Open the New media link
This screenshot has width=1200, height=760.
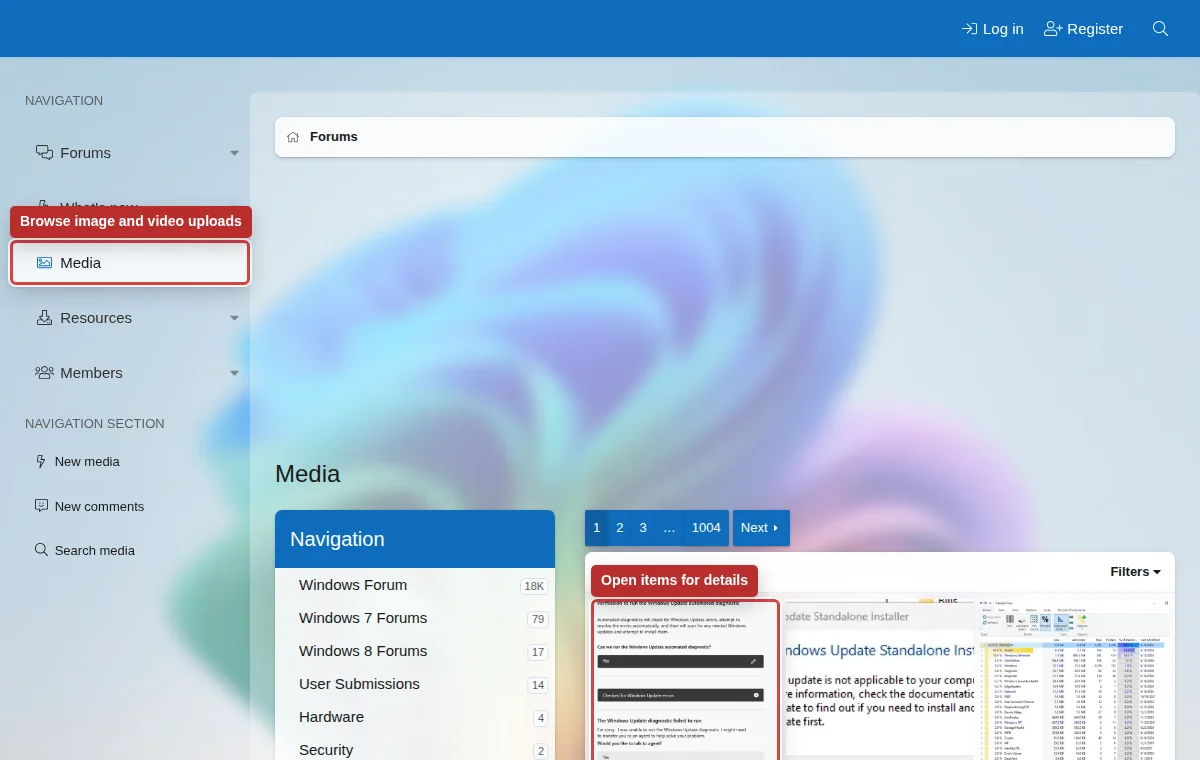coord(87,462)
